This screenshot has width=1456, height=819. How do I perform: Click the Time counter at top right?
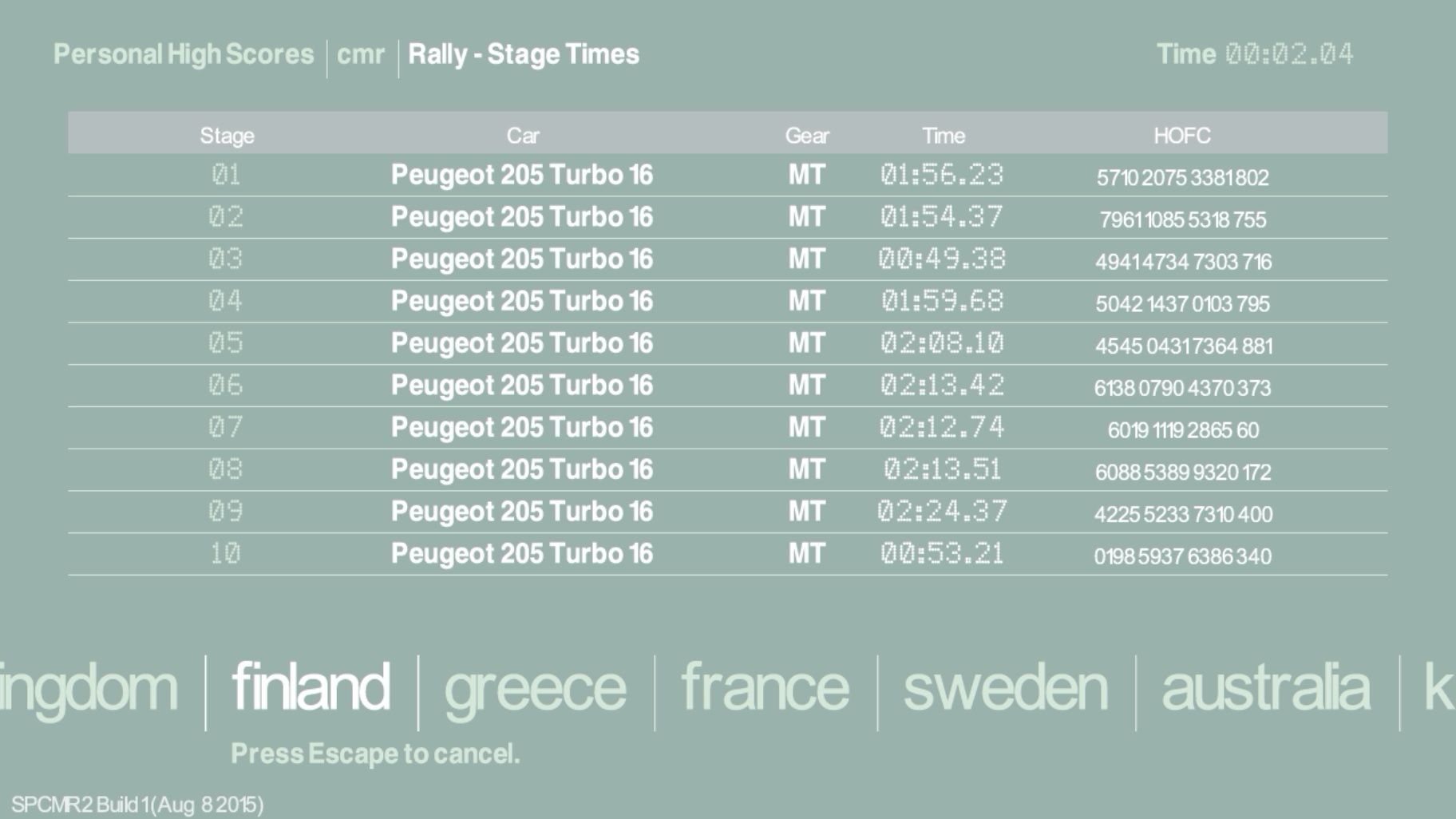[1255, 54]
